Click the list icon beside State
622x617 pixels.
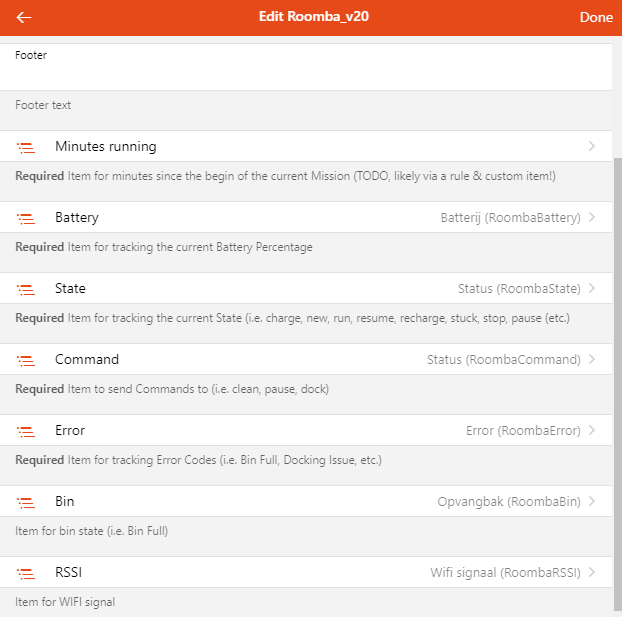(26, 290)
